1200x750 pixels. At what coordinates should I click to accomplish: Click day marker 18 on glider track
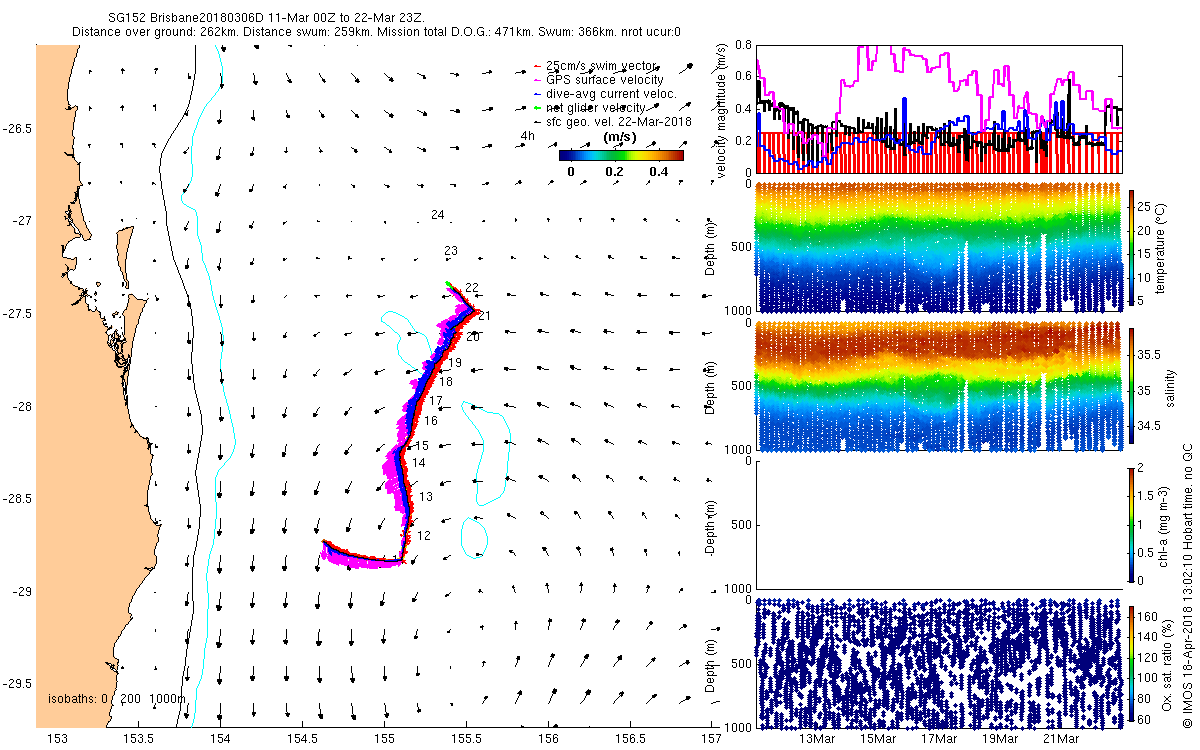[446, 382]
